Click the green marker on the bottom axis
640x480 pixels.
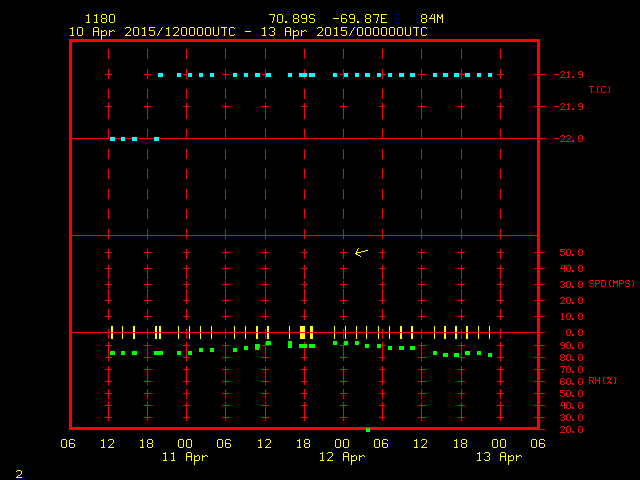click(368, 430)
